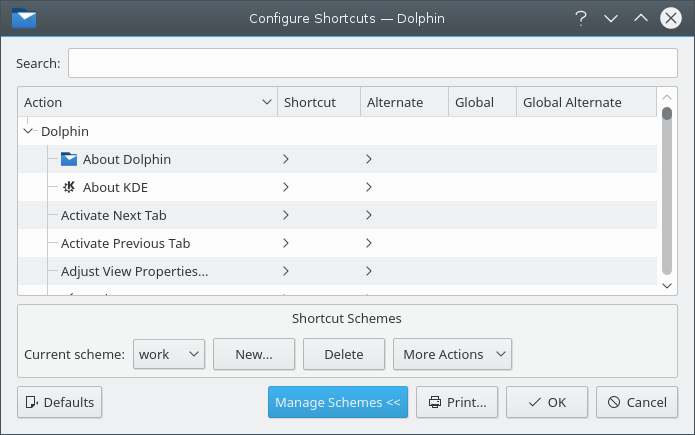The width and height of the screenshot is (695, 435).
Task: Delete the current shortcut scheme
Action: click(x=344, y=354)
